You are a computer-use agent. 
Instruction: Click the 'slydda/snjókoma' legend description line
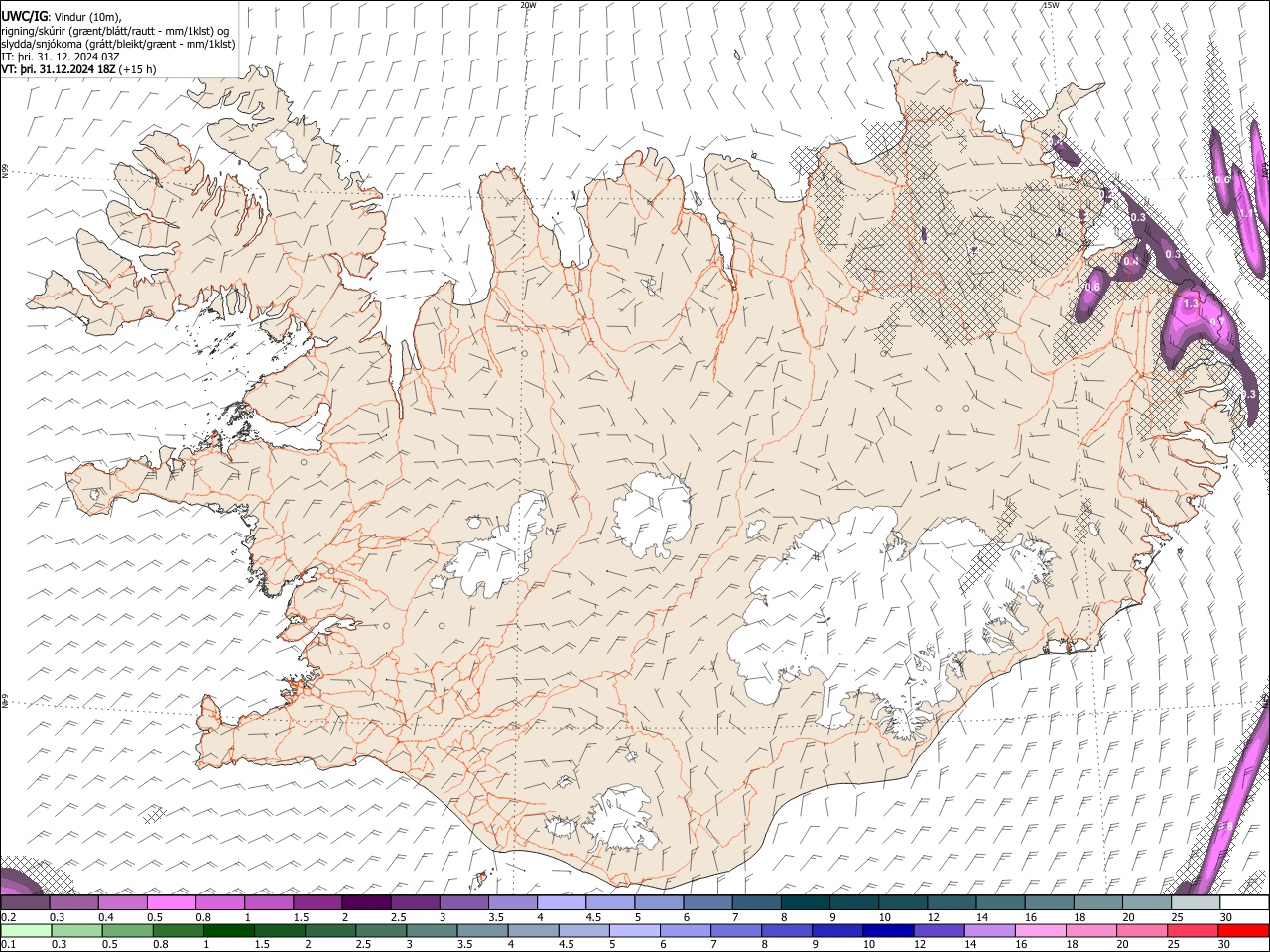pyautogui.click(x=118, y=44)
